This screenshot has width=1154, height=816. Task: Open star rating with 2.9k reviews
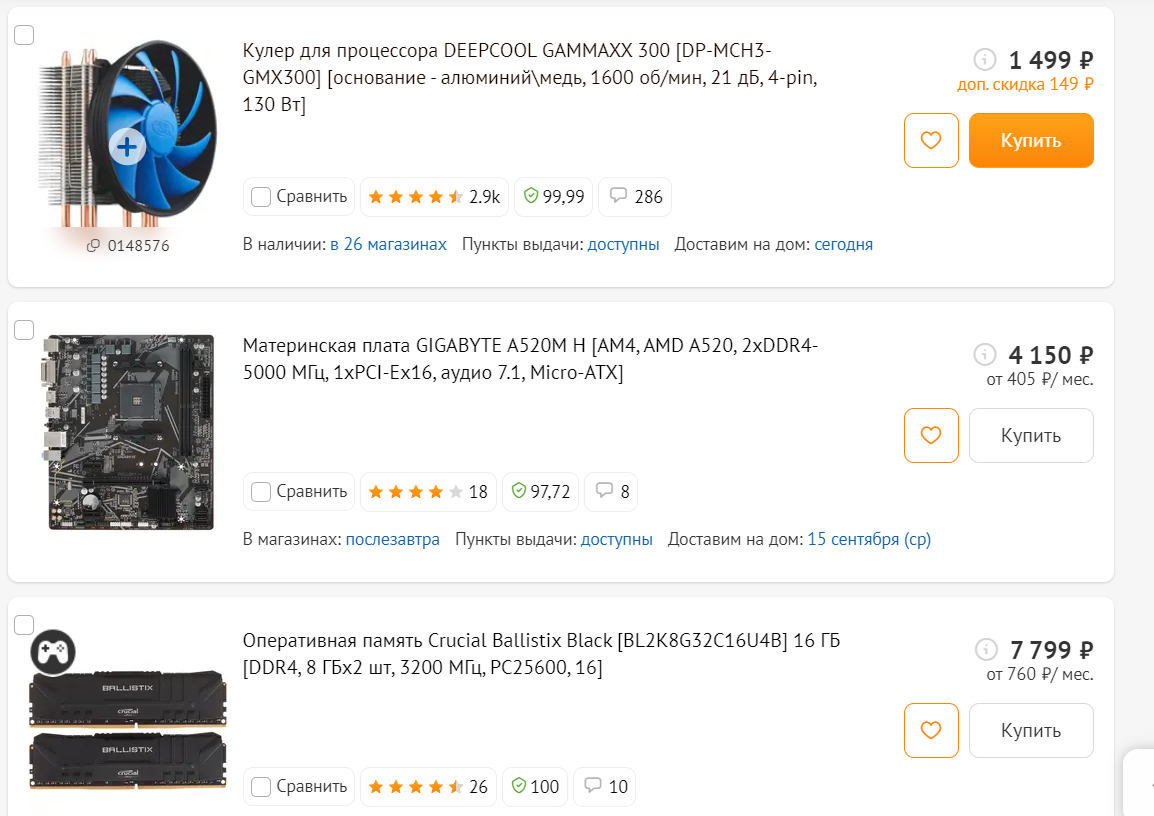(x=434, y=197)
